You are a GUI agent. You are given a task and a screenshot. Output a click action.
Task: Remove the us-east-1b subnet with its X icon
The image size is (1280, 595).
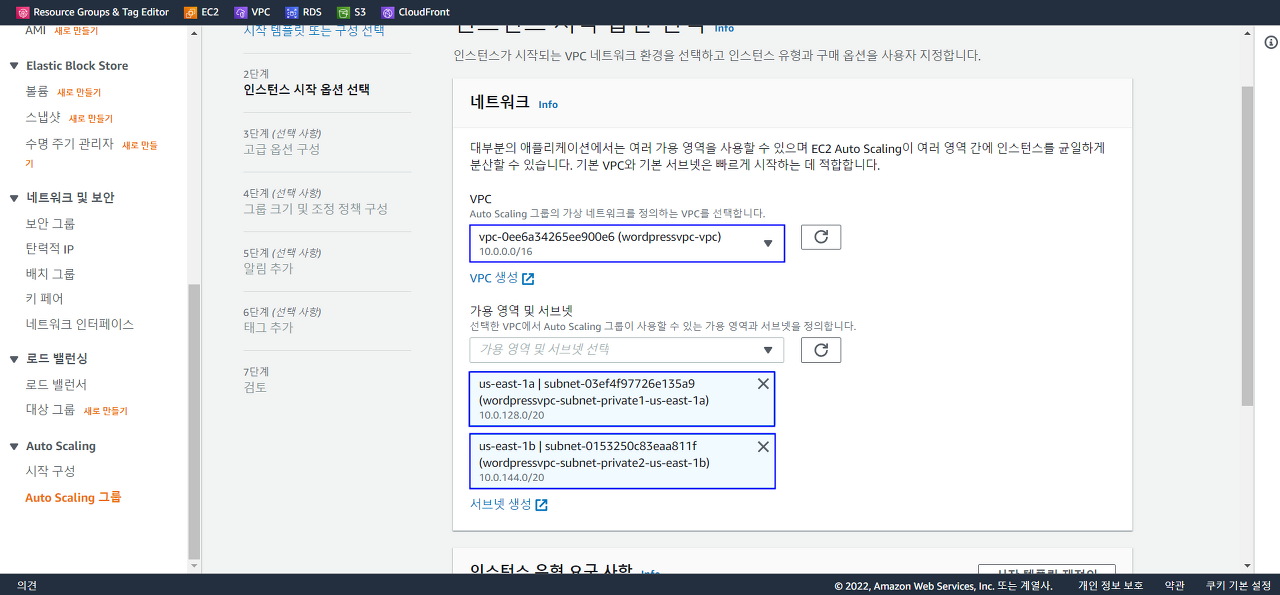(763, 446)
